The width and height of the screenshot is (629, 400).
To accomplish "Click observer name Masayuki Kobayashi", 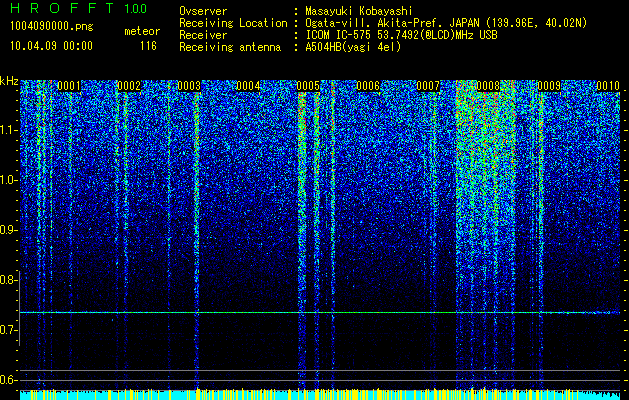I will [x=358, y=11].
